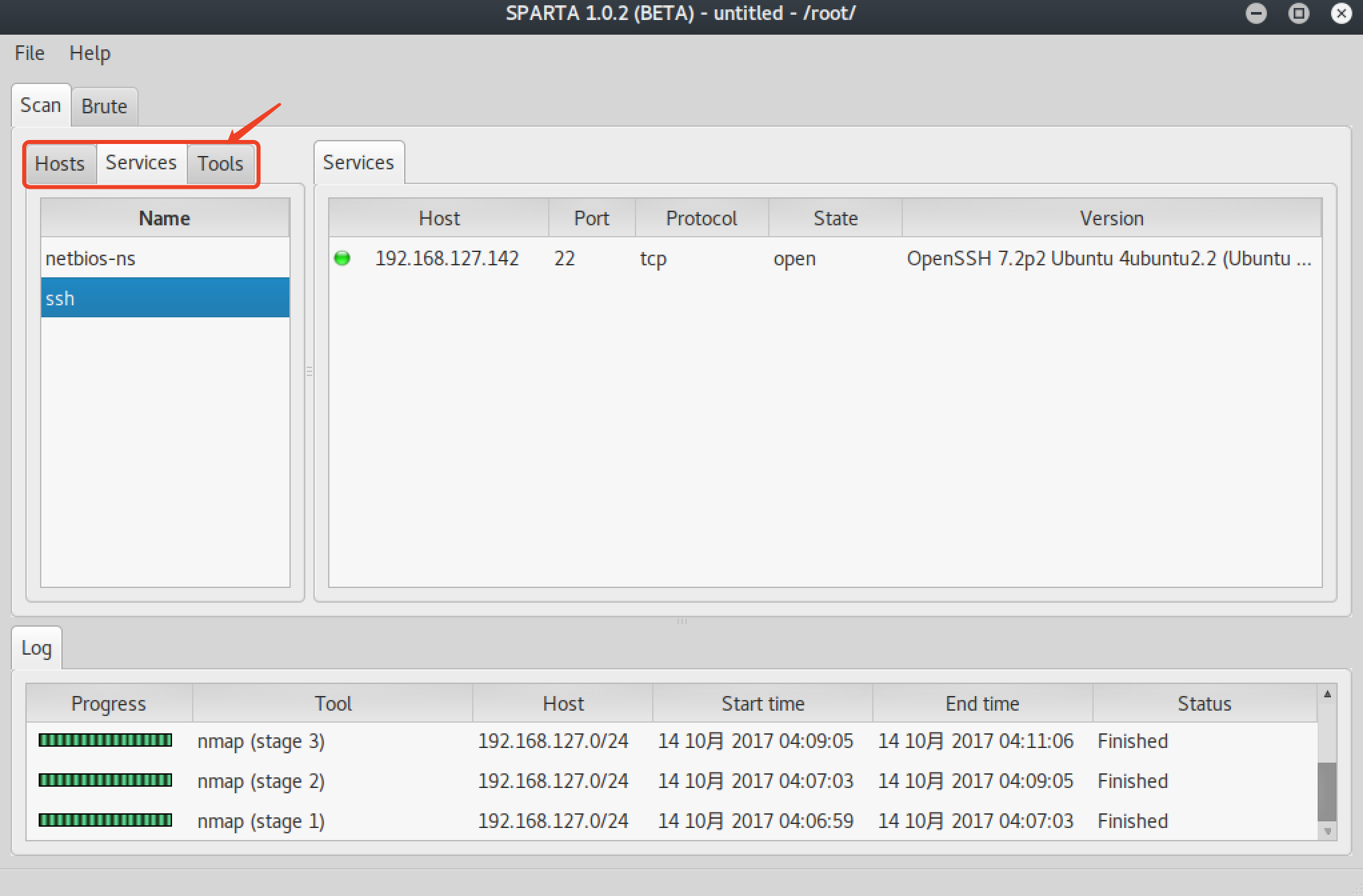Viewport: 1363px width, 896px height.
Task: Click log scrollbar down arrow
Action: coord(1327,831)
